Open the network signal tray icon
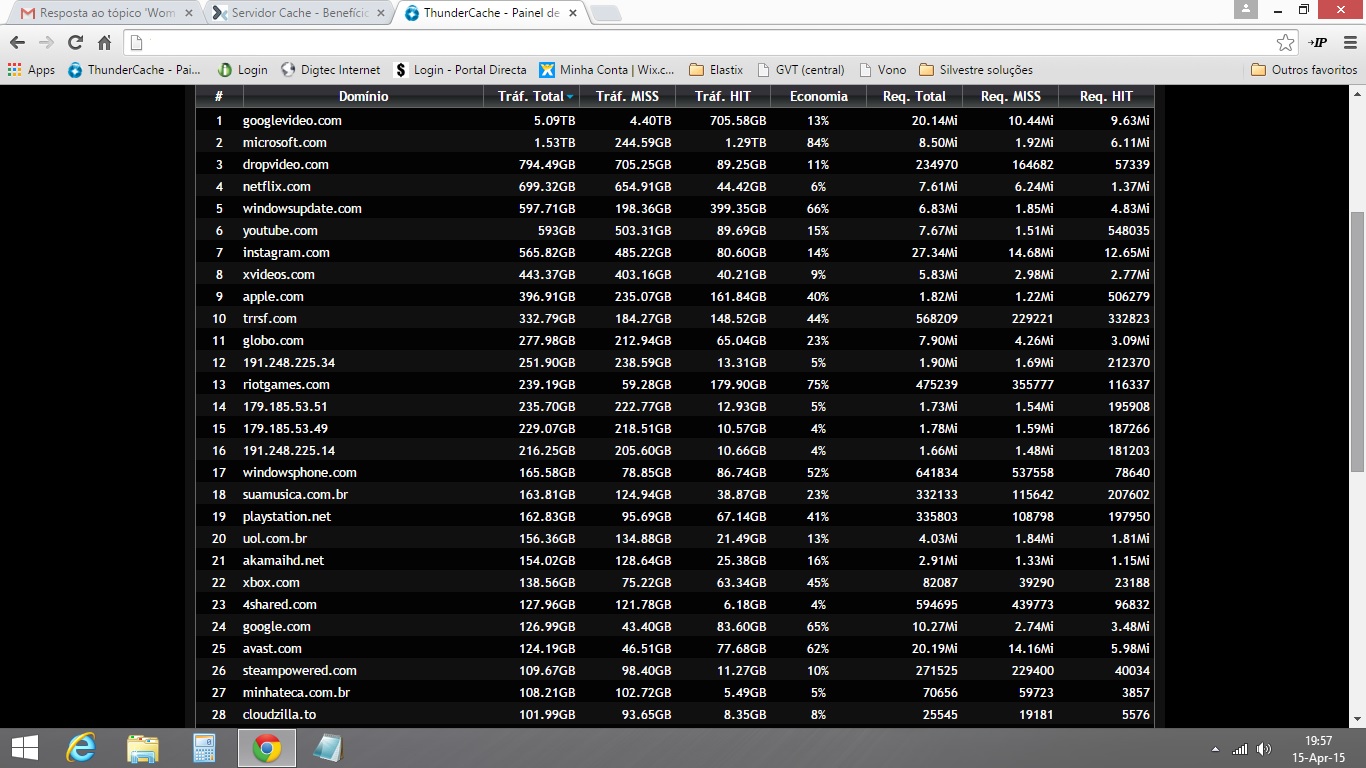 pos(1240,749)
